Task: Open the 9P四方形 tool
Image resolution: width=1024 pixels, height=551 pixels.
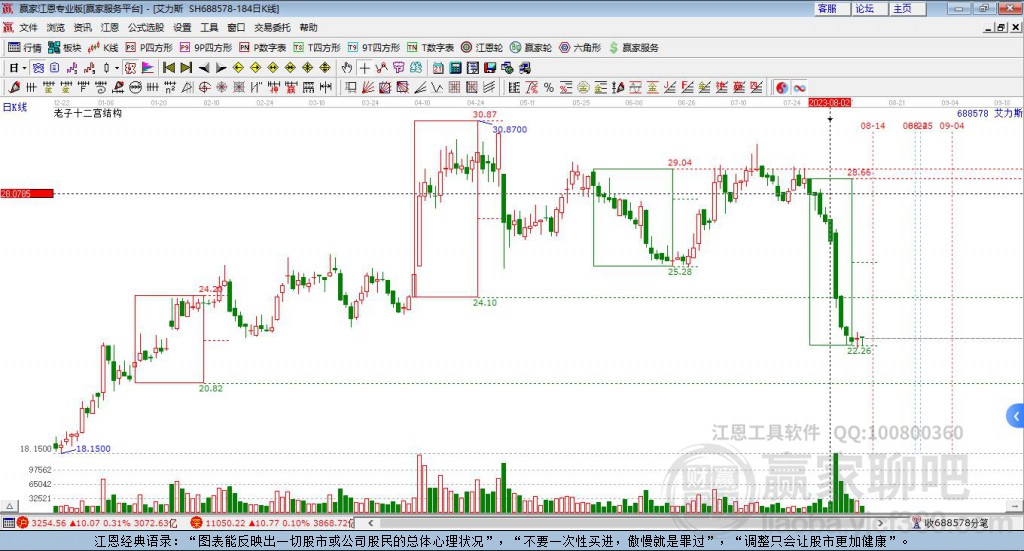Action: tap(206, 48)
